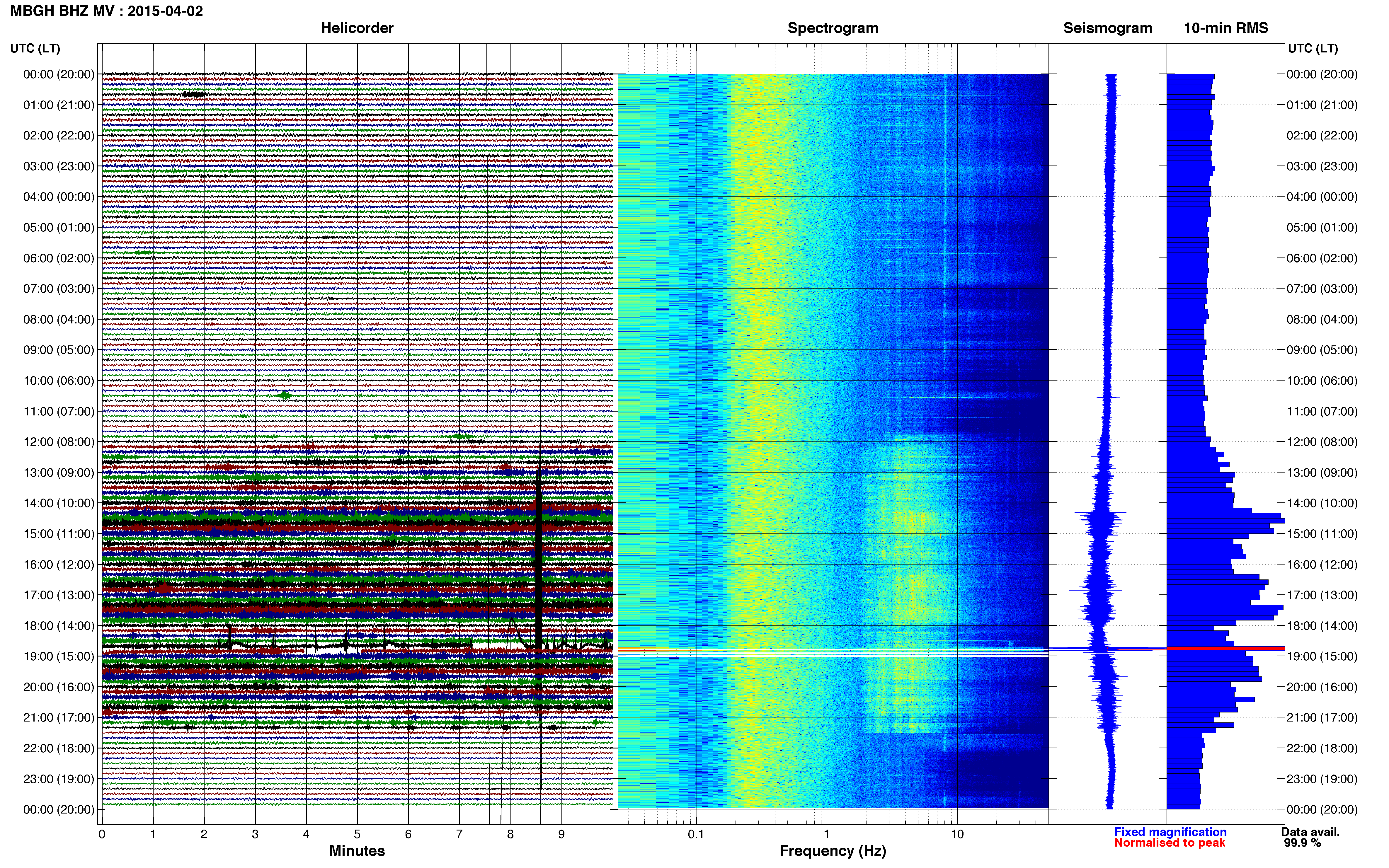
Task: Click the 'Helicorder' panel heading
Action: click(x=357, y=28)
